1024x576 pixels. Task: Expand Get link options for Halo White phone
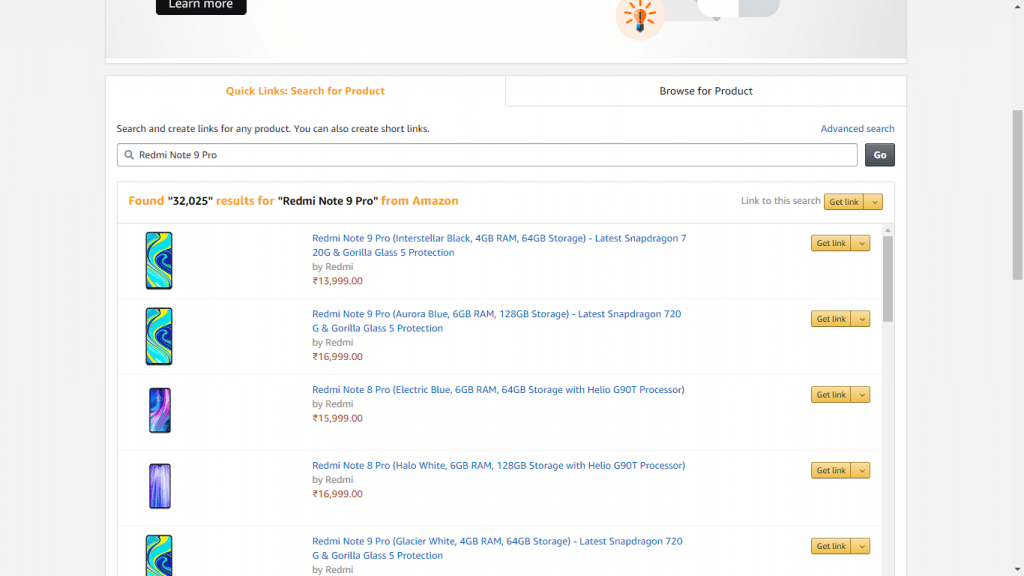(x=861, y=470)
